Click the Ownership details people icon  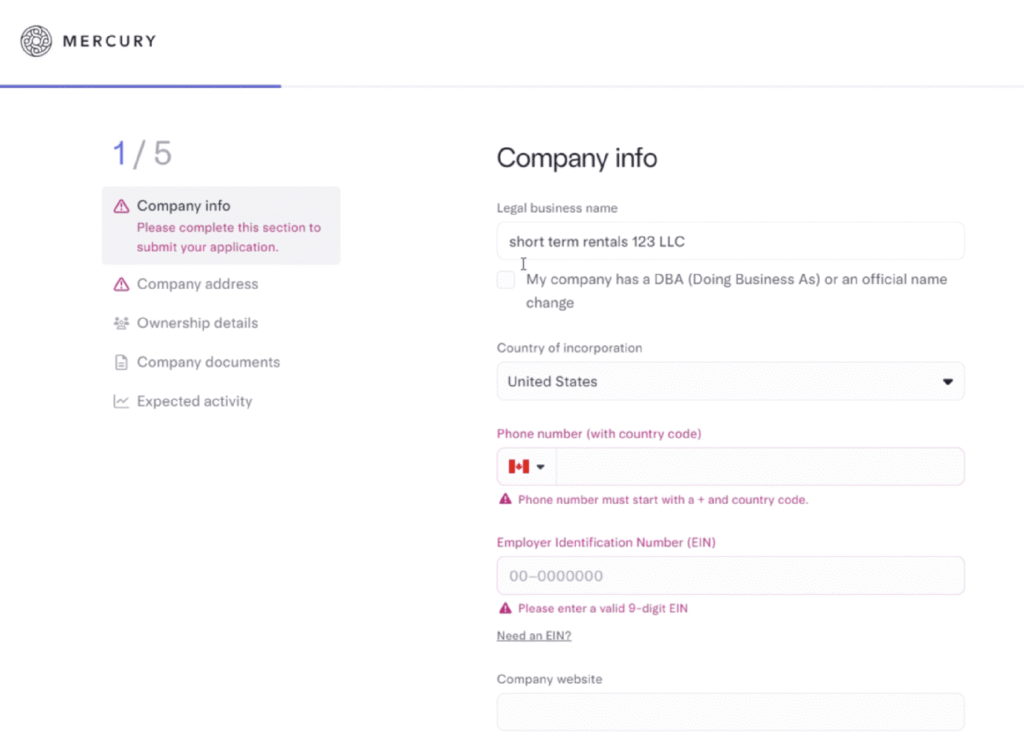(121, 323)
